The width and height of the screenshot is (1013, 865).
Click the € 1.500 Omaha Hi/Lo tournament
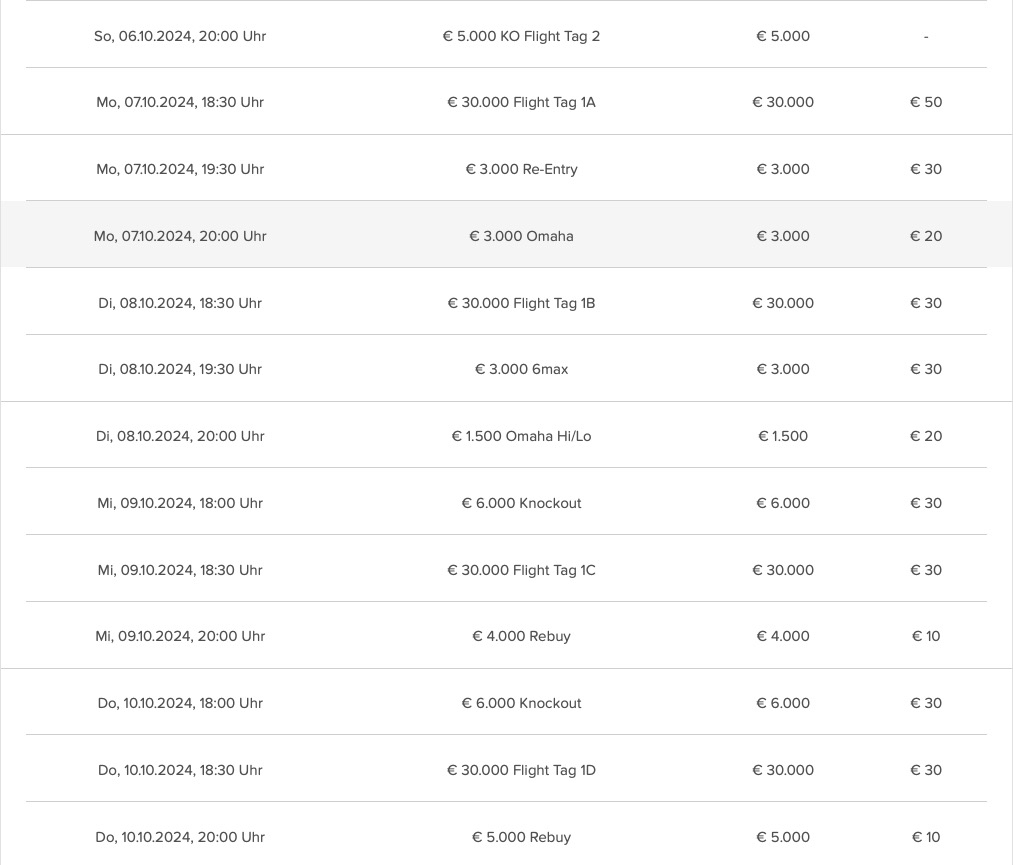(x=521, y=436)
